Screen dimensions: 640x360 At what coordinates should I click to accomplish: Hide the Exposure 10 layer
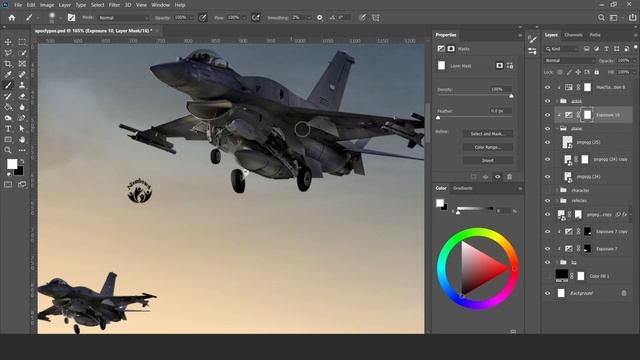point(548,115)
